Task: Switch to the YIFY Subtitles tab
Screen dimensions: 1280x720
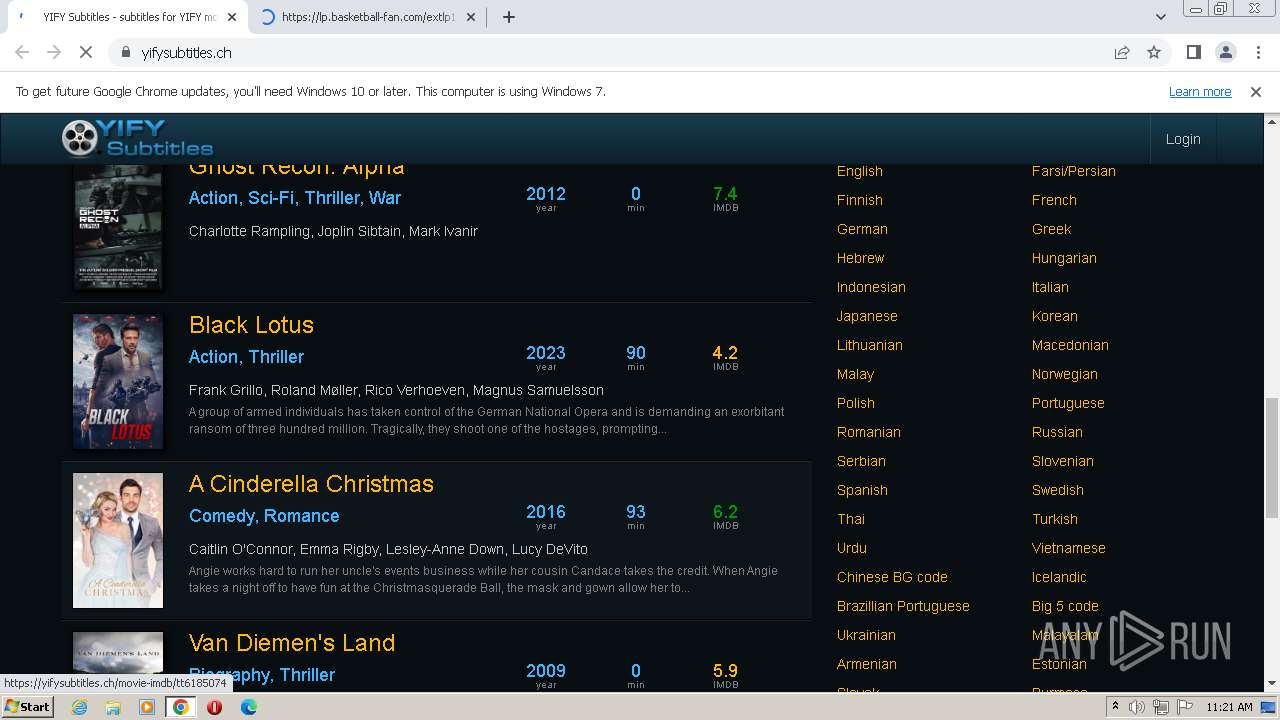Action: (127, 17)
